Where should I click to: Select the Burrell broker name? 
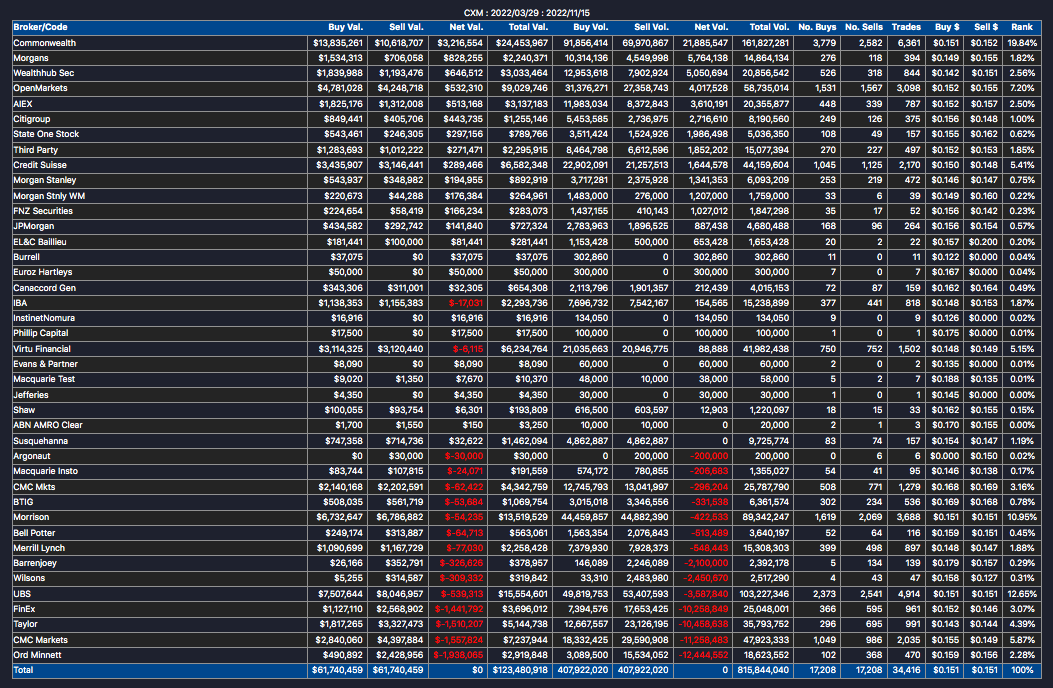pyautogui.click(x=26, y=257)
